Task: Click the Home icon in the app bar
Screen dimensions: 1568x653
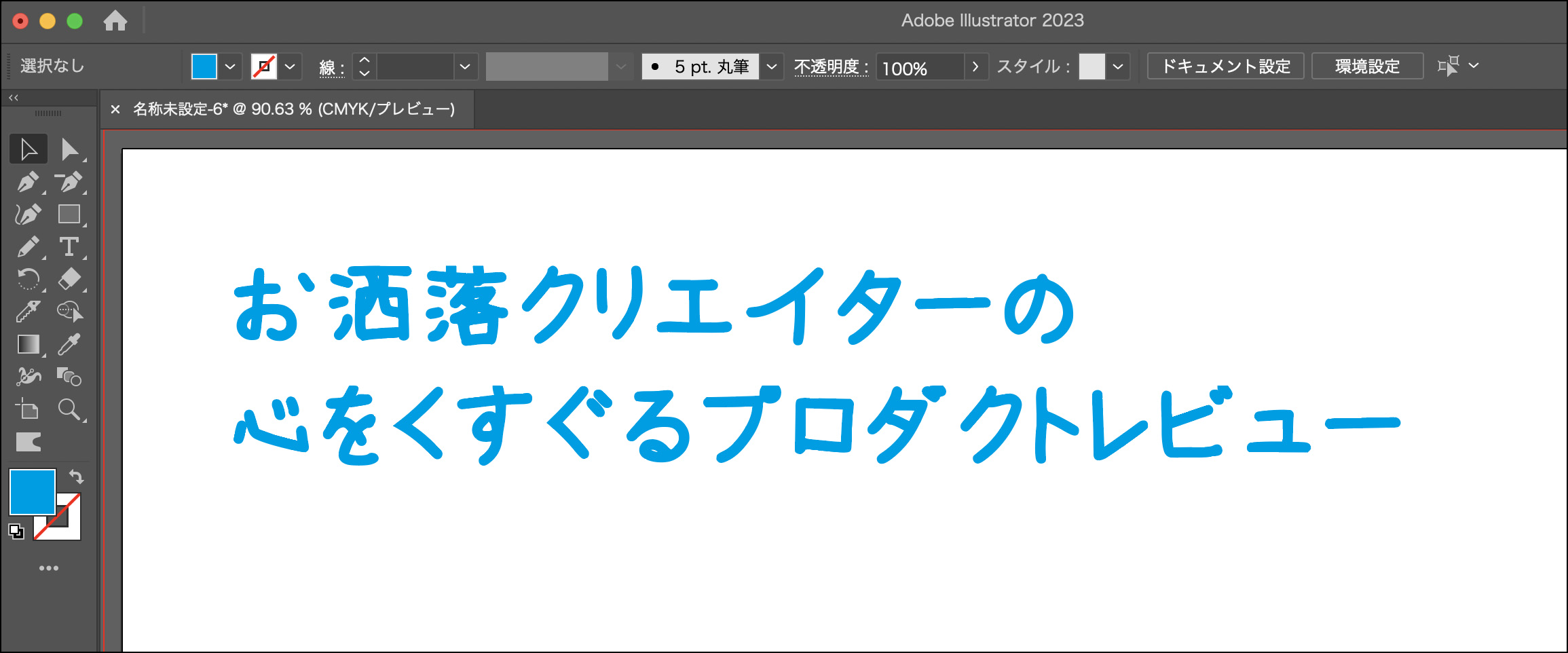Action: click(x=115, y=21)
